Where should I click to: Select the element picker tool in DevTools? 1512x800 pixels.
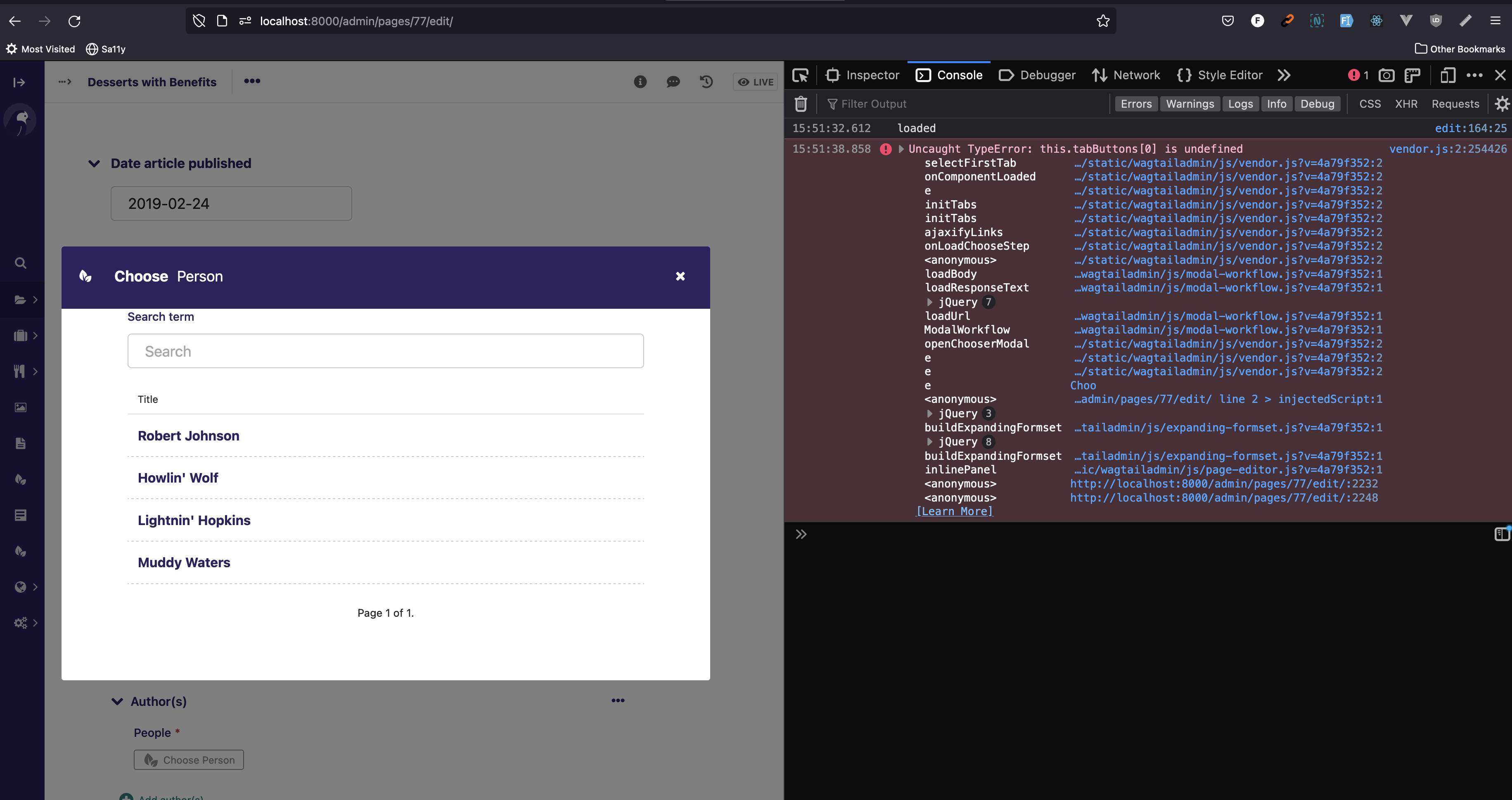coord(801,75)
